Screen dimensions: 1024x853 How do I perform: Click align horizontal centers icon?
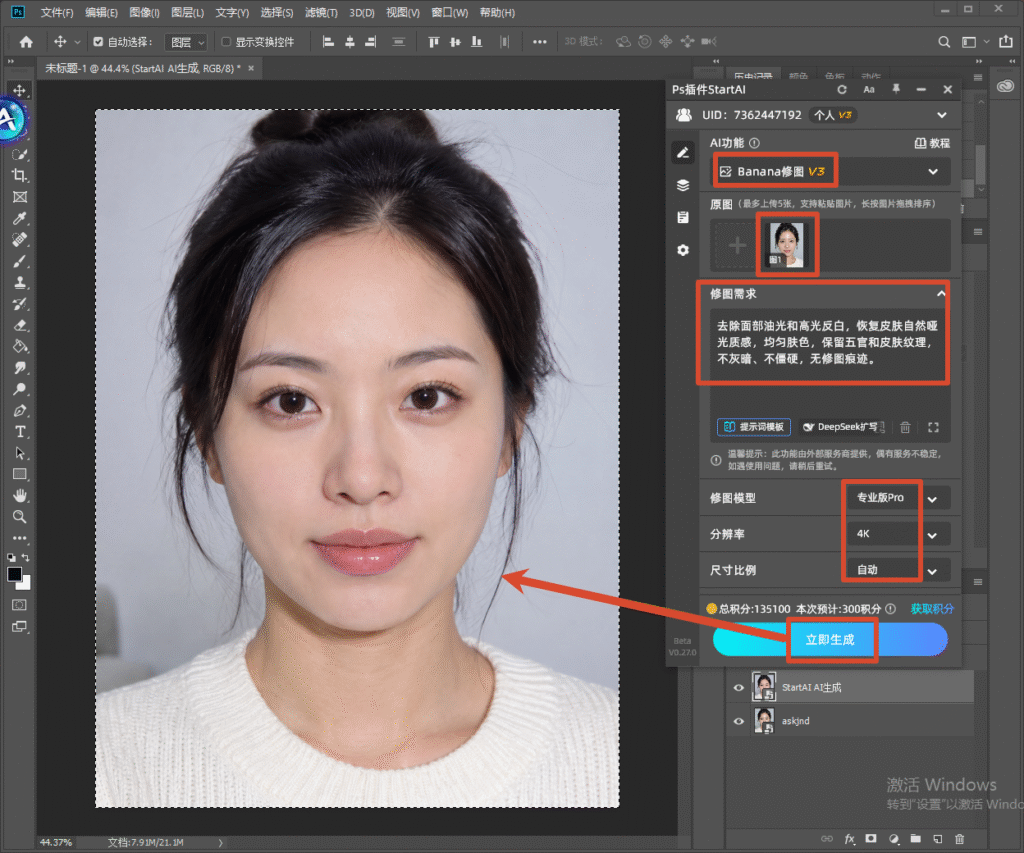(350, 42)
